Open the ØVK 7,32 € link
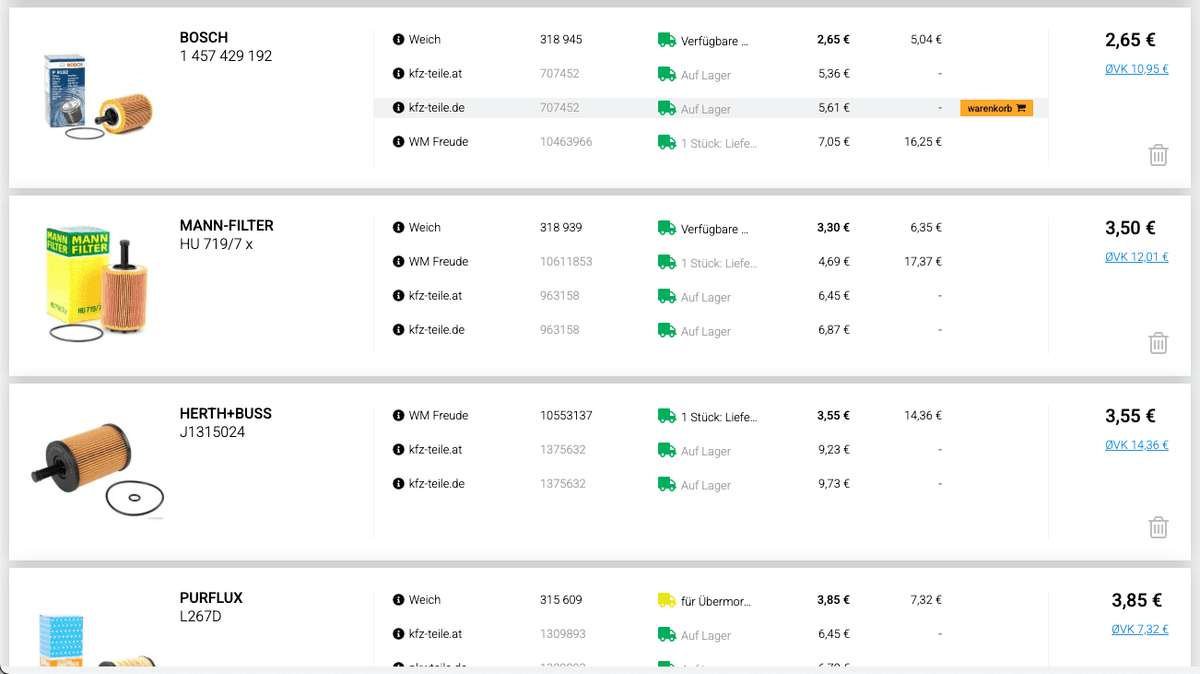The image size is (1200, 674). pyautogui.click(x=1140, y=629)
